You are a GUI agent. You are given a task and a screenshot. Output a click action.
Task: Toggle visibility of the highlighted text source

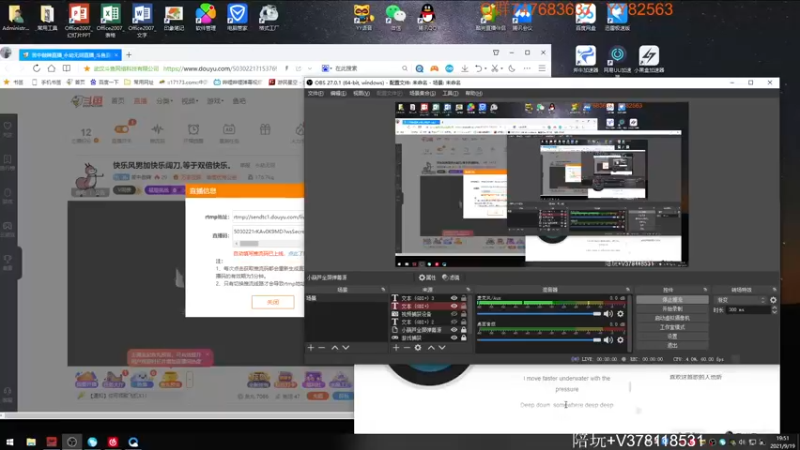pos(454,306)
